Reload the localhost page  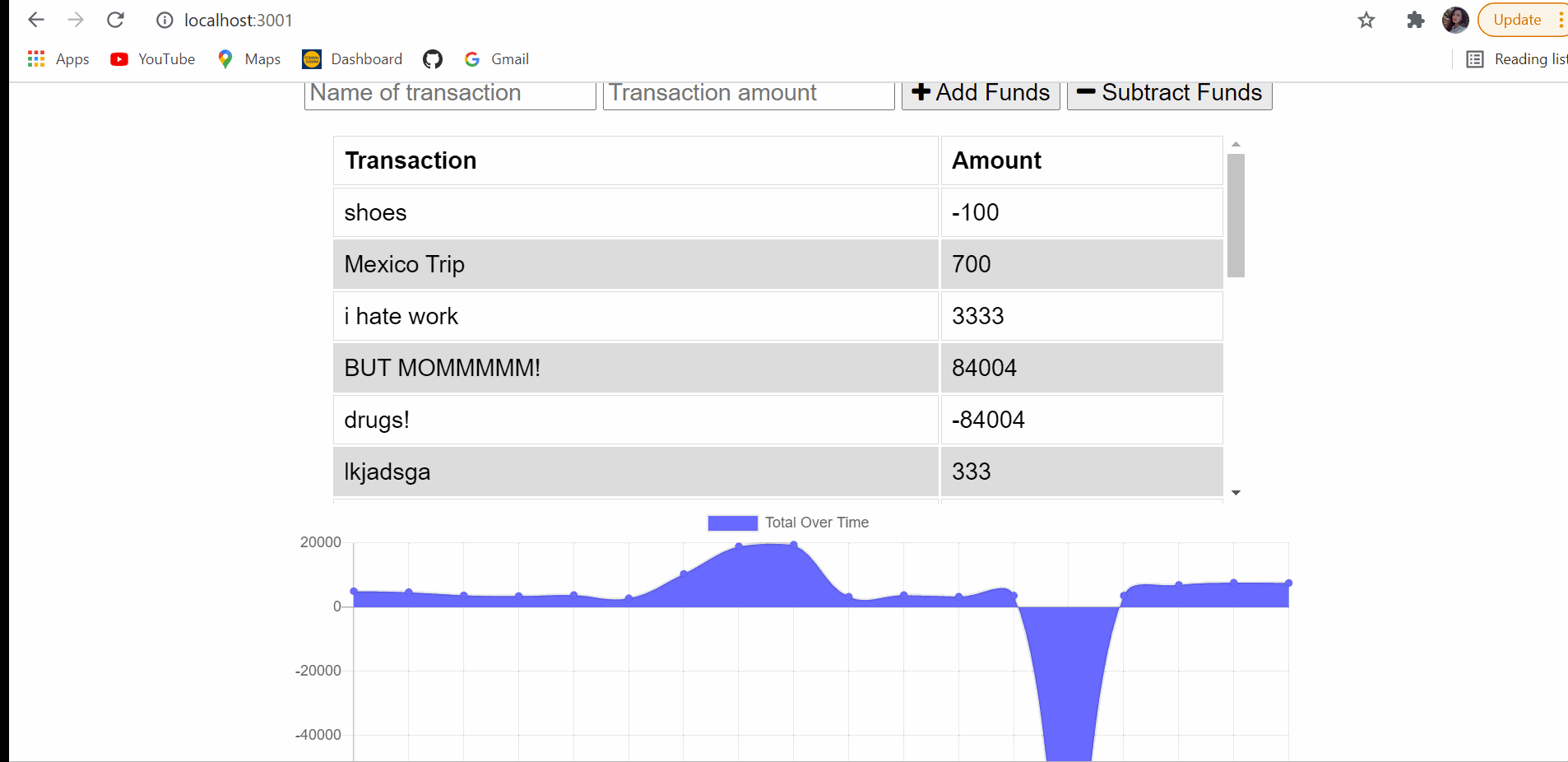[116, 20]
